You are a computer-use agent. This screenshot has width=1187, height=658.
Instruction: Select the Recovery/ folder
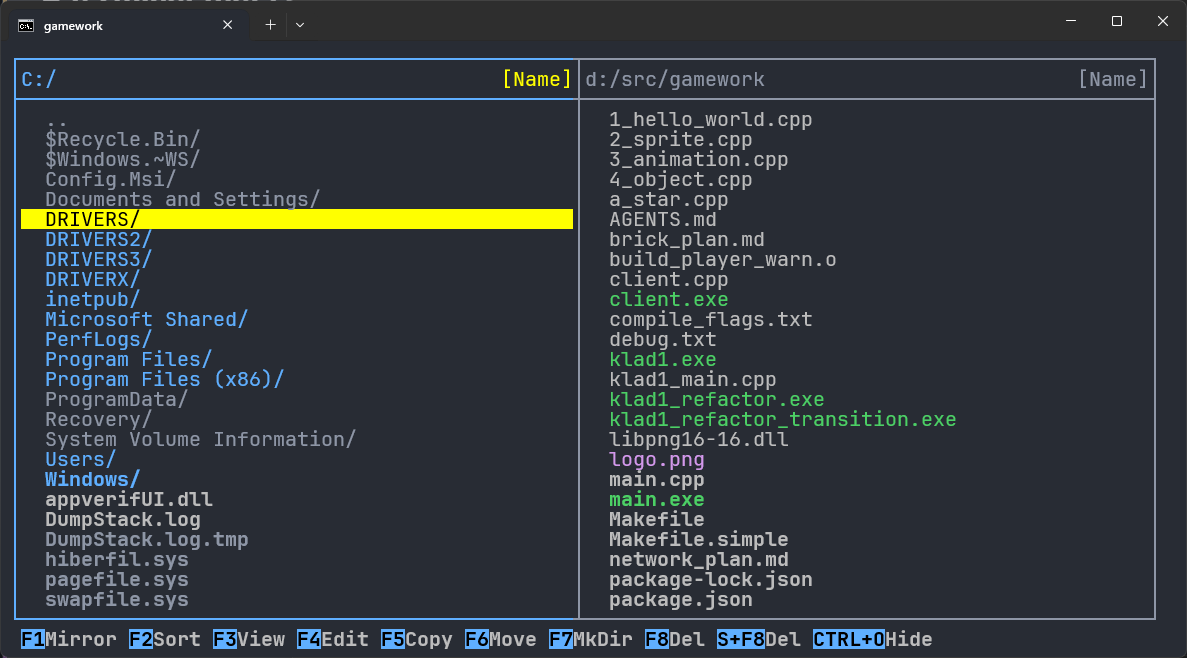click(x=98, y=419)
